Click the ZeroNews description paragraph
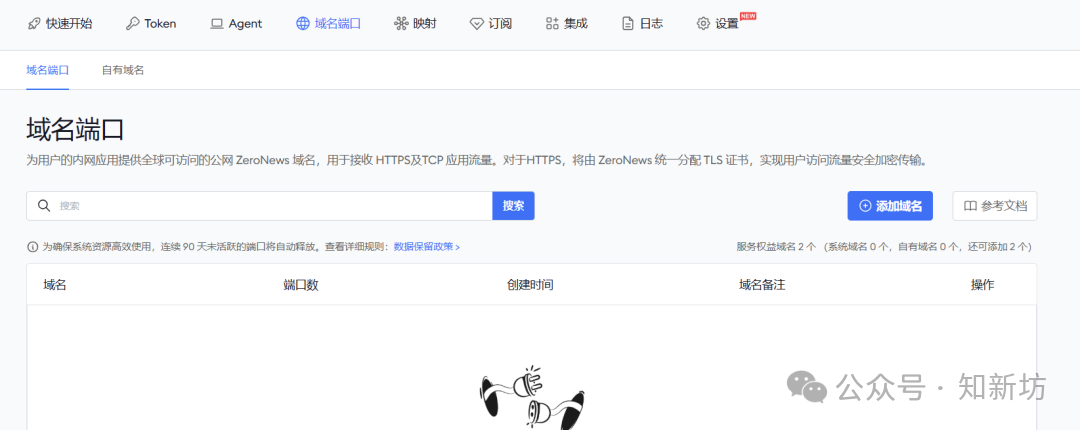Screen dimensions: 1080x430 coord(481,161)
